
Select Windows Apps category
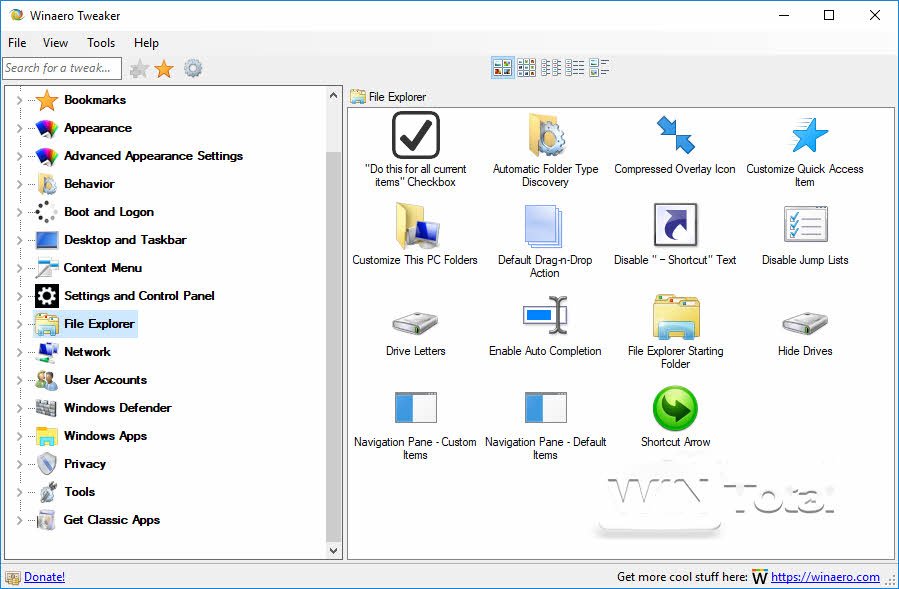(x=105, y=436)
